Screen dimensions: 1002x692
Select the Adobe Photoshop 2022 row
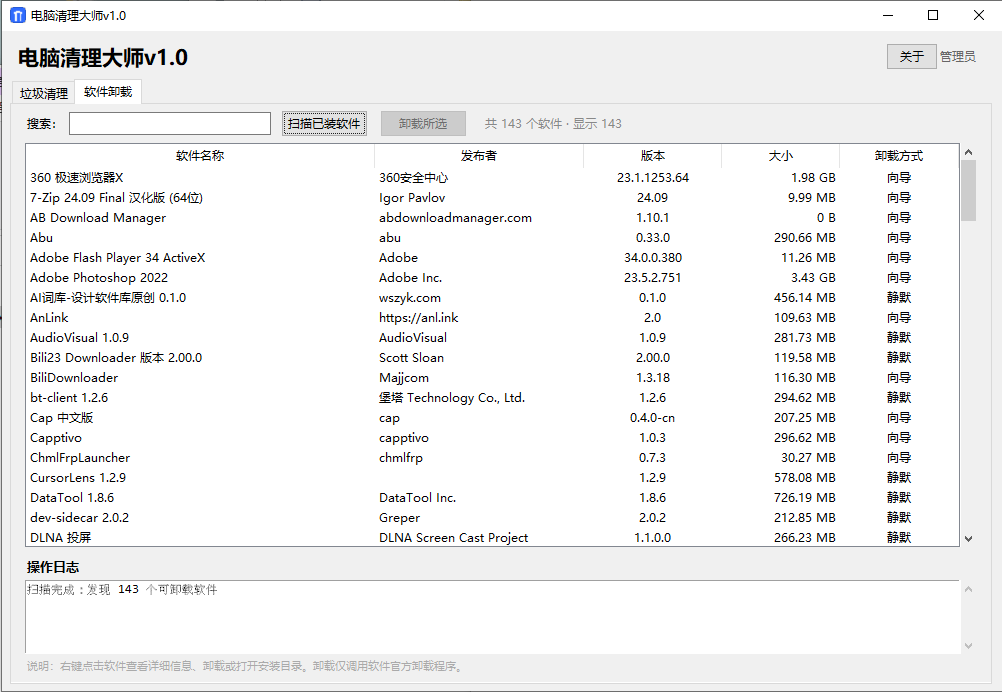pyautogui.click(x=492, y=277)
